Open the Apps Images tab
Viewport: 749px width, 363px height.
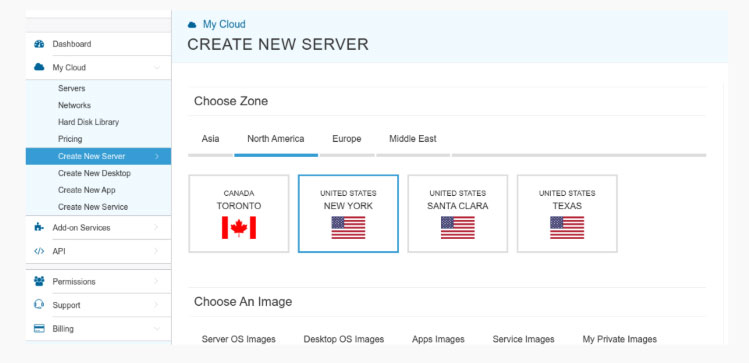[x=438, y=339]
